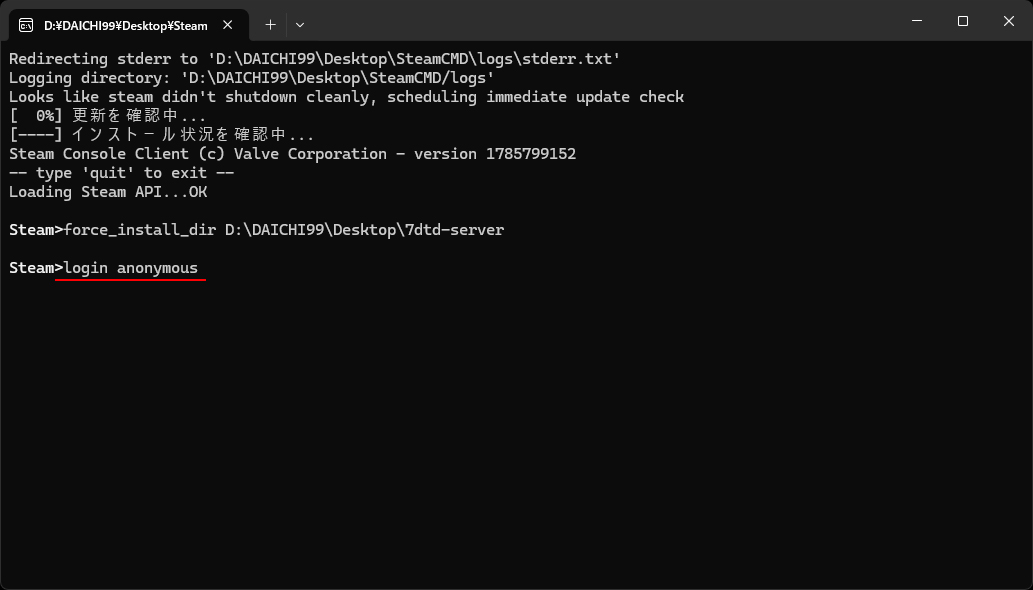
Task: Minimize the terminal window
Action: pos(916,21)
